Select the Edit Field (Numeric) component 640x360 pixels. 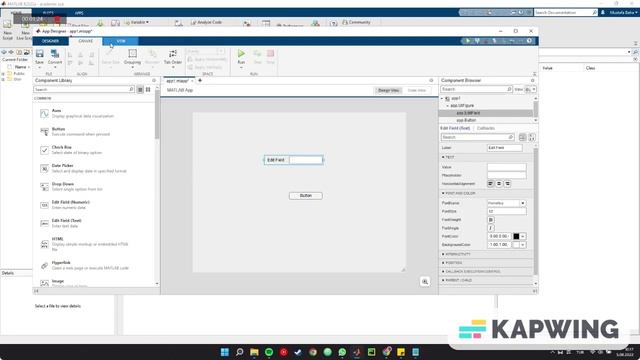(65, 205)
